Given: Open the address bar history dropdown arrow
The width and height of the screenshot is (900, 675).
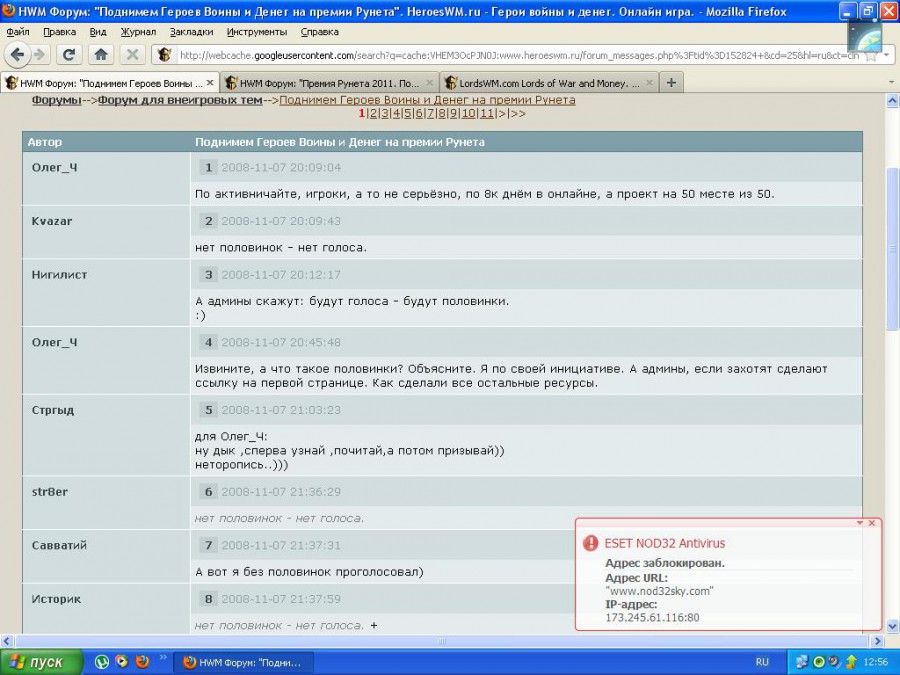Looking at the screenshot, I should (887, 55).
